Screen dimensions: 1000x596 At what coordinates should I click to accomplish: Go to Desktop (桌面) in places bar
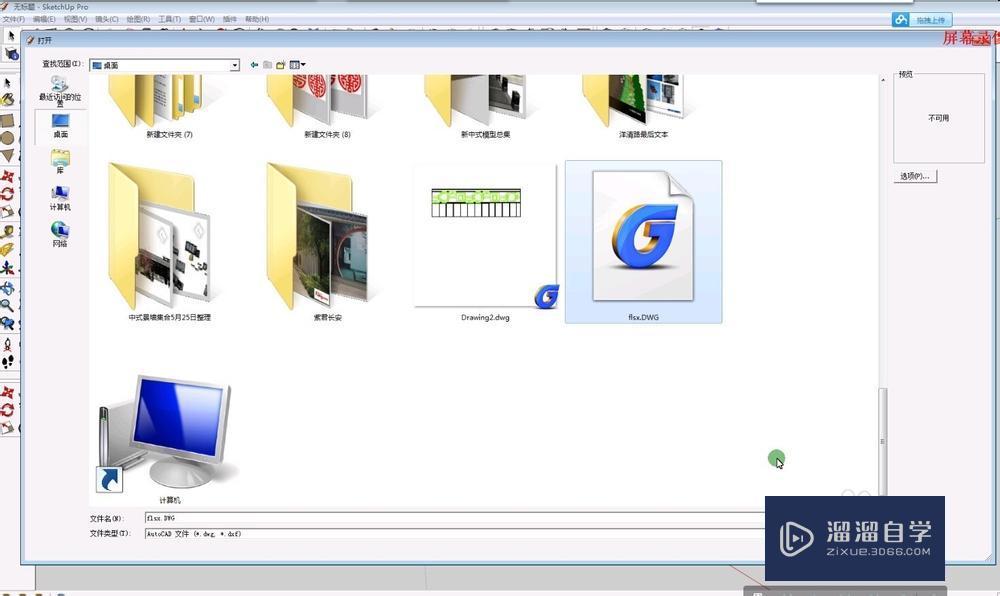(61, 126)
